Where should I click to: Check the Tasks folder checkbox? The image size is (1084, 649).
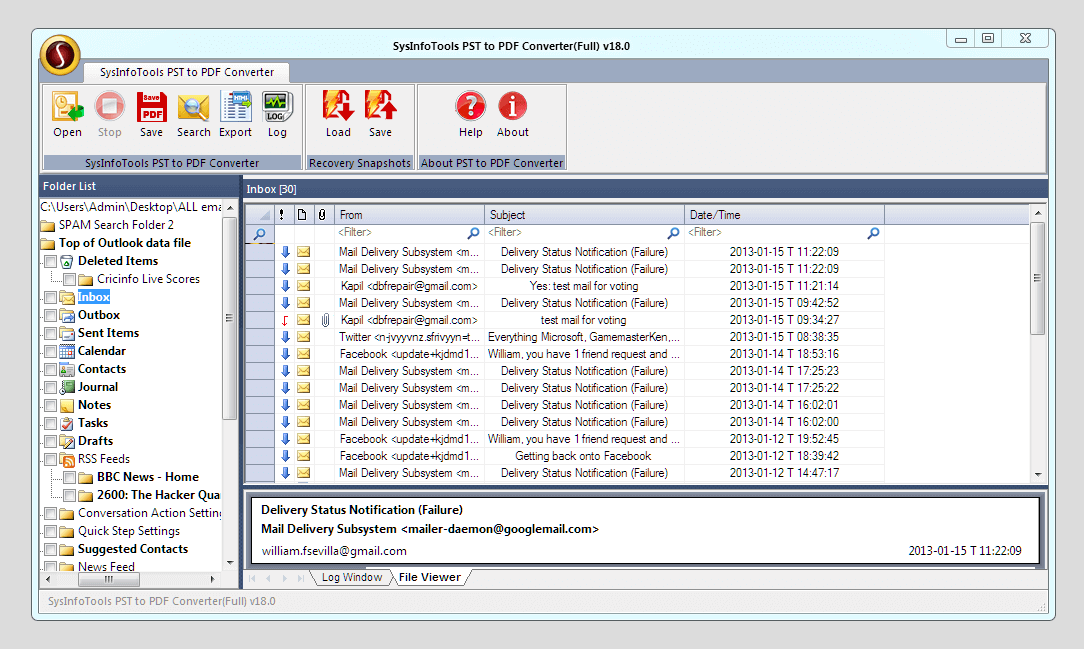point(50,423)
